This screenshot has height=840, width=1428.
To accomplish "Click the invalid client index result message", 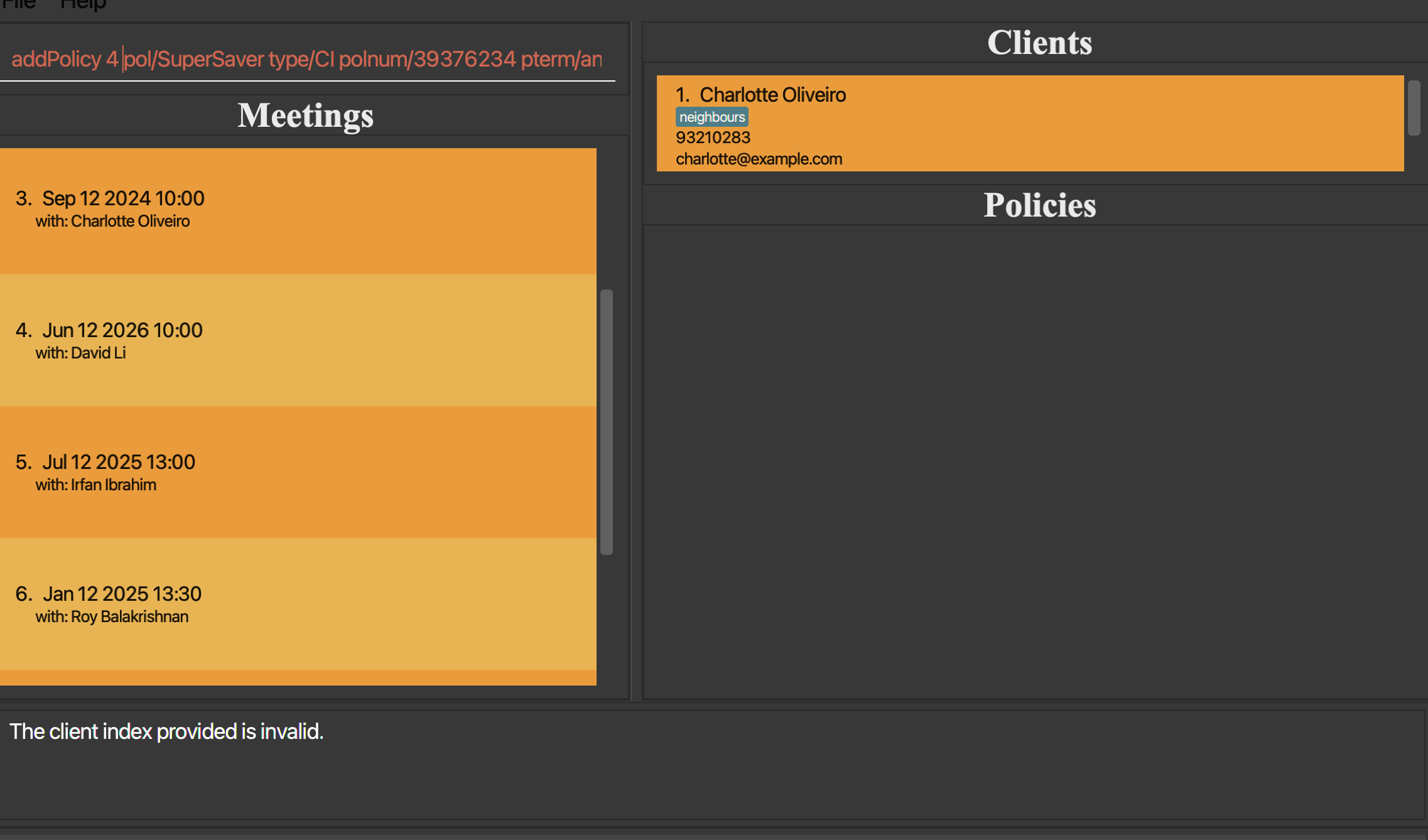I will point(166,731).
